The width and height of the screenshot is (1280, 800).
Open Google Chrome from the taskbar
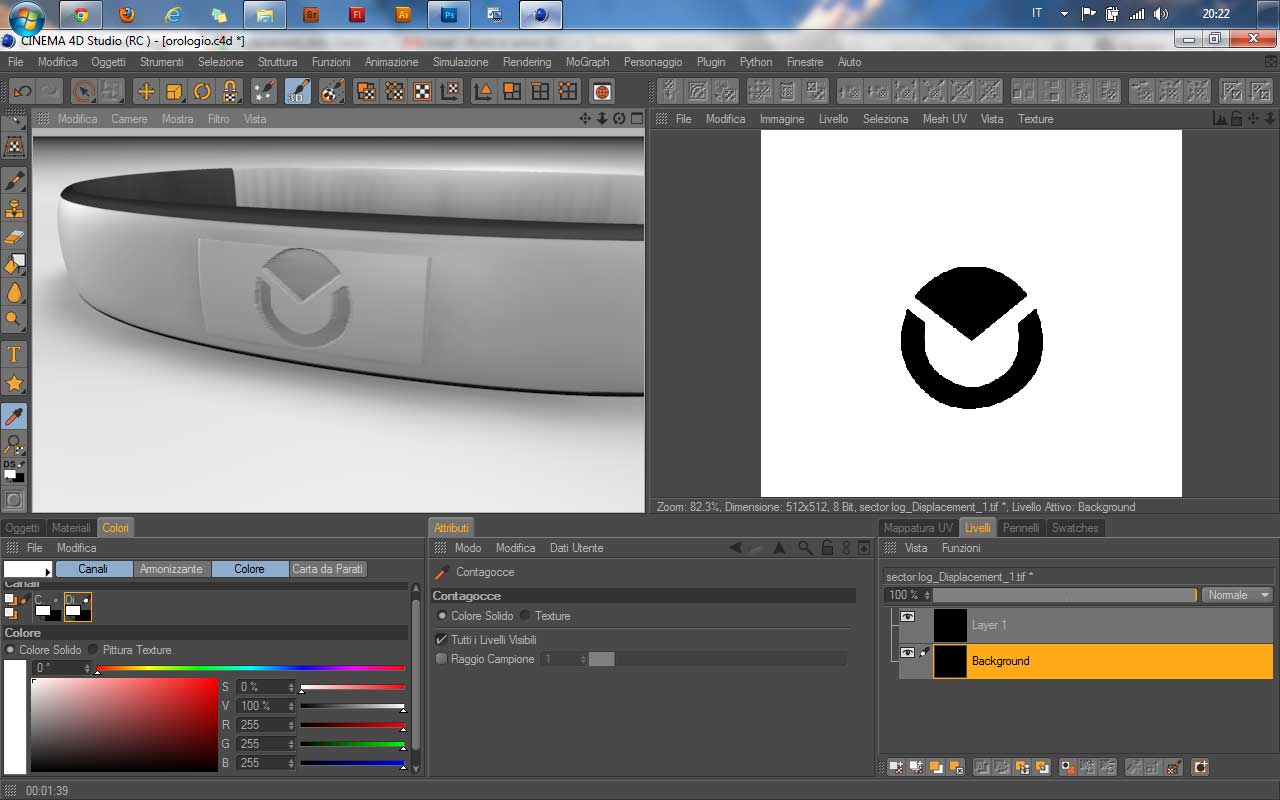(81, 15)
